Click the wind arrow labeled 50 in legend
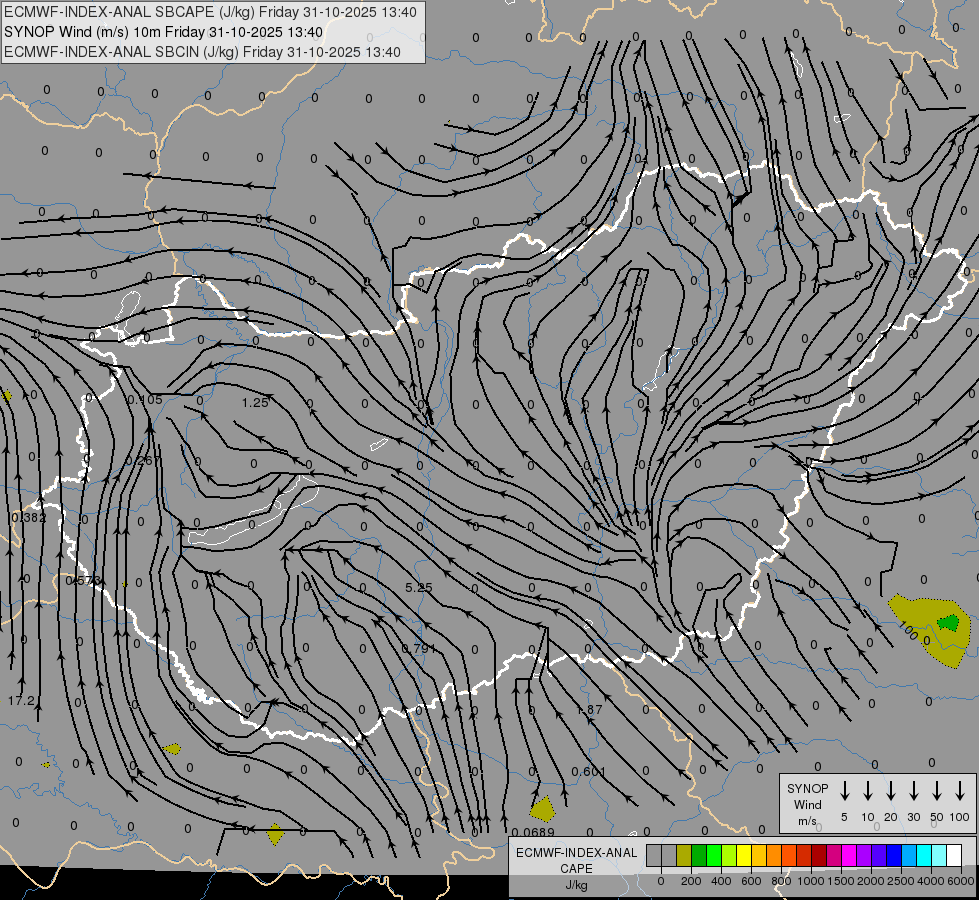This screenshot has width=979, height=900. 937,791
